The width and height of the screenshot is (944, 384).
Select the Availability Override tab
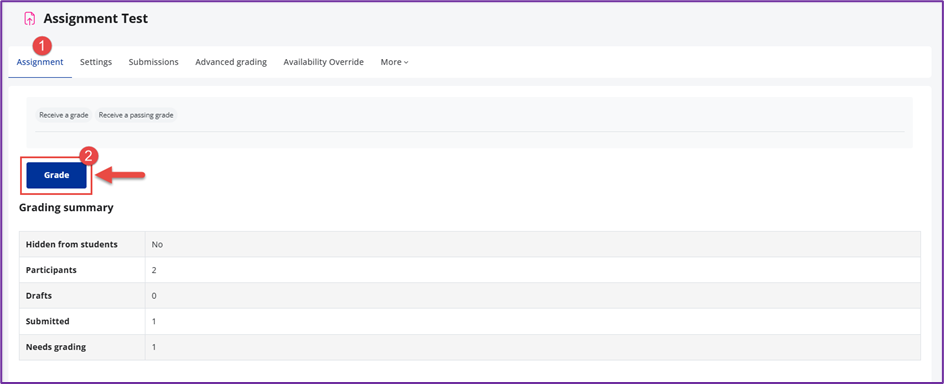coord(323,62)
